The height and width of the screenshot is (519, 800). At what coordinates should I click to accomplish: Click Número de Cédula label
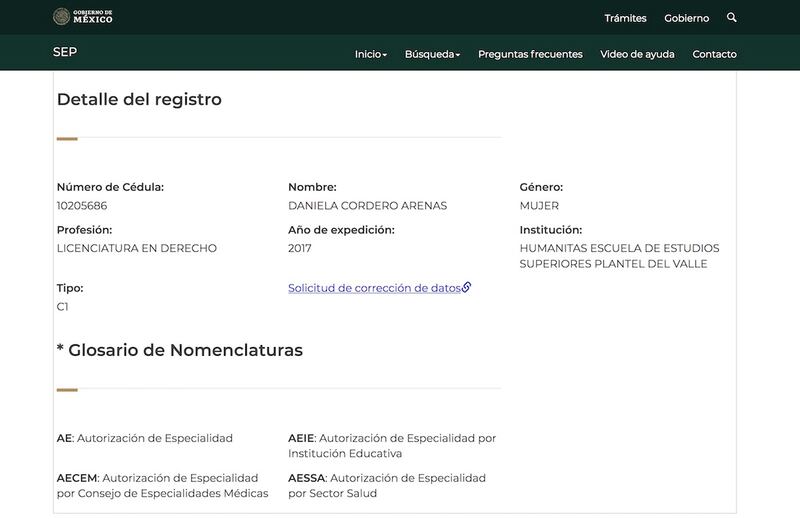tap(110, 187)
